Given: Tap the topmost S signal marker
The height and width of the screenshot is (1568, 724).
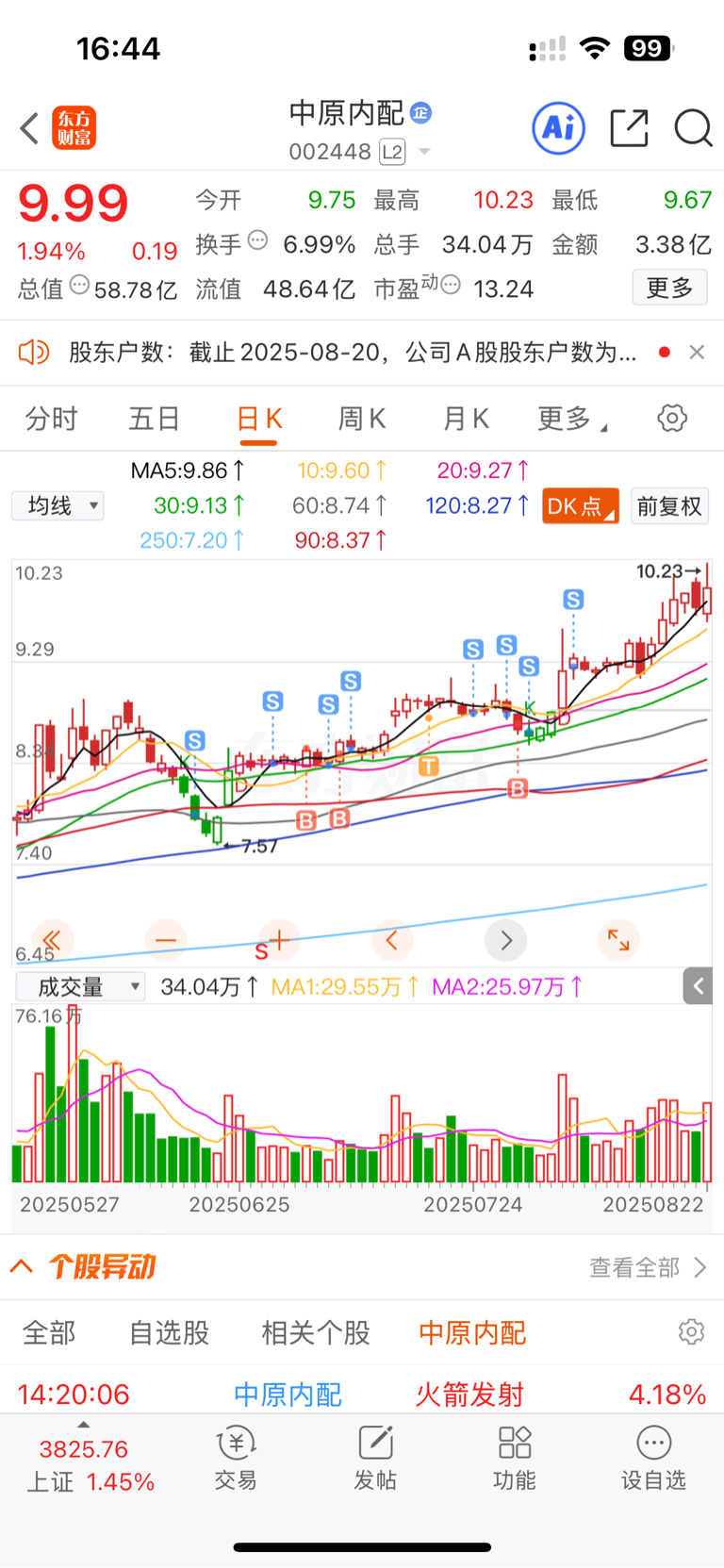Looking at the screenshot, I should (573, 599).
